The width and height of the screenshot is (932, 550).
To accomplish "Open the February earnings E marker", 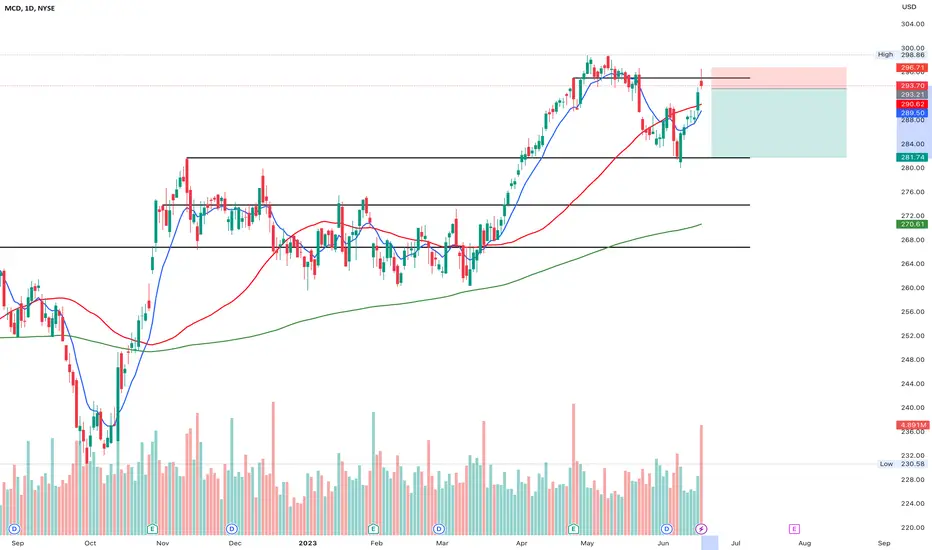I will tap(373, 529).
